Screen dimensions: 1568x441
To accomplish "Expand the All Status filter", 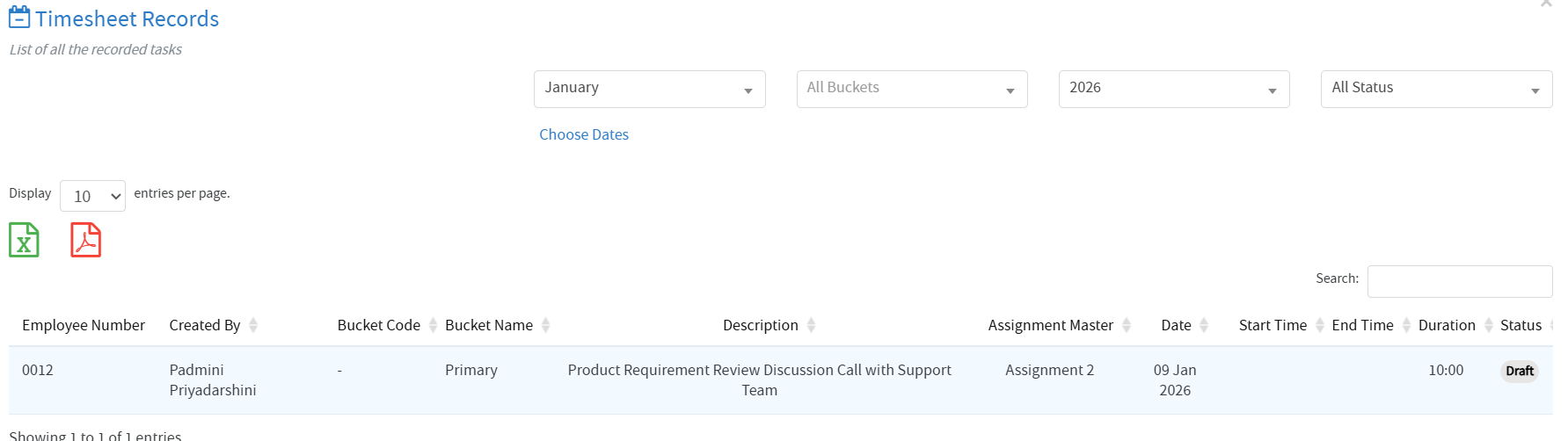I will (x=1435, y=89).
